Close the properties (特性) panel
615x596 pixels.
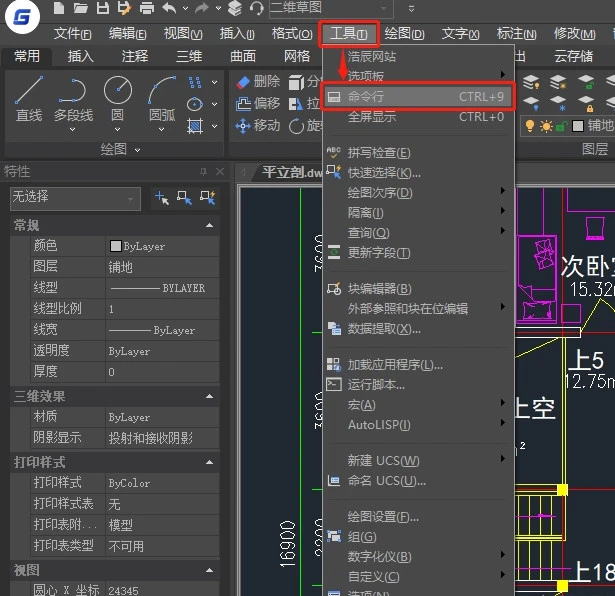tap(220, 172)
